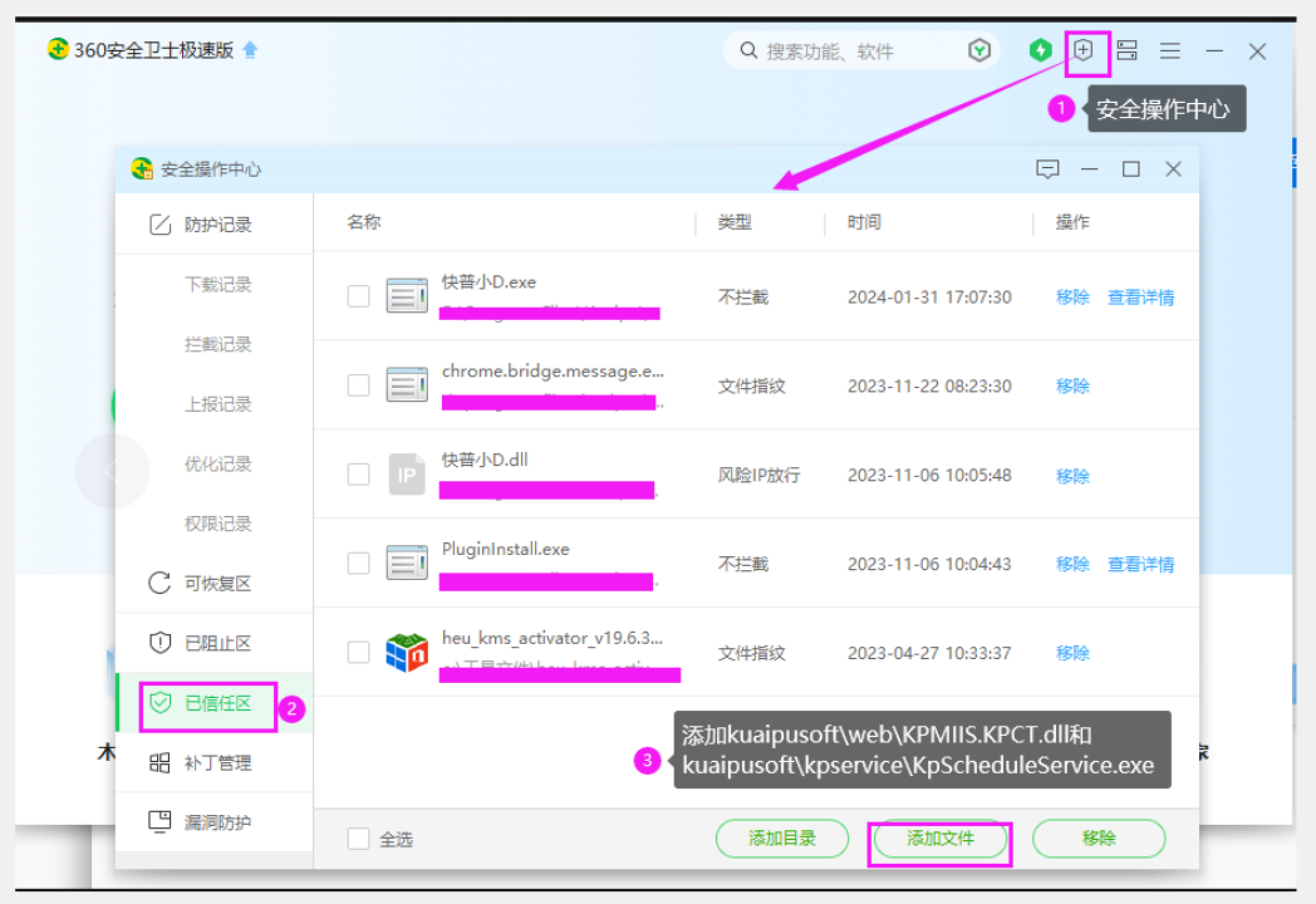
Task: Click the layout switcher icon in title bar
Action: tap(1127, 50)
